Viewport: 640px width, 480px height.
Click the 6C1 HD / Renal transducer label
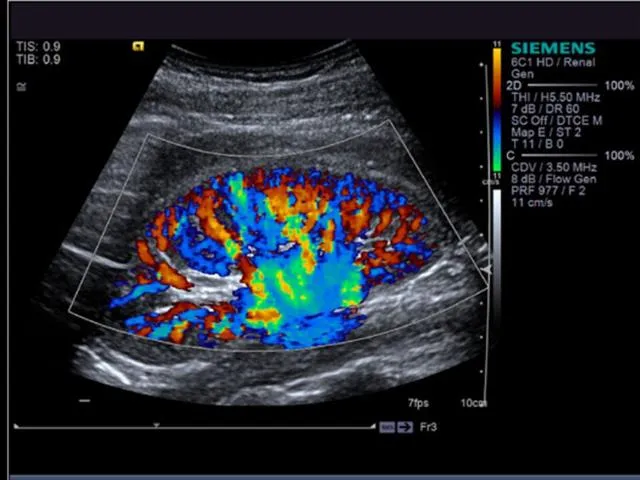click(x=548, y=62)
